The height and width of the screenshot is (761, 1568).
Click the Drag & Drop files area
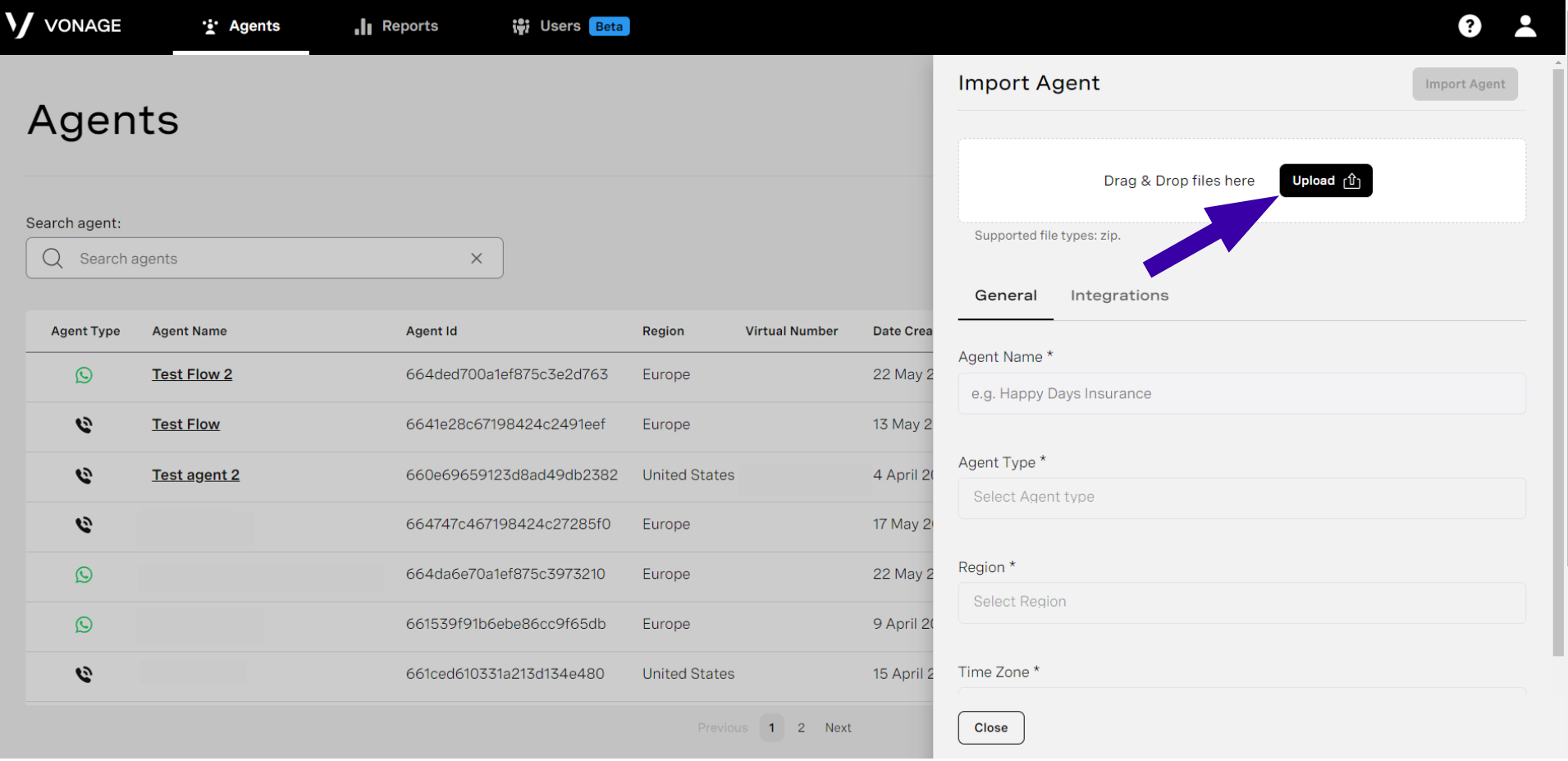(x=1242, y=181)
